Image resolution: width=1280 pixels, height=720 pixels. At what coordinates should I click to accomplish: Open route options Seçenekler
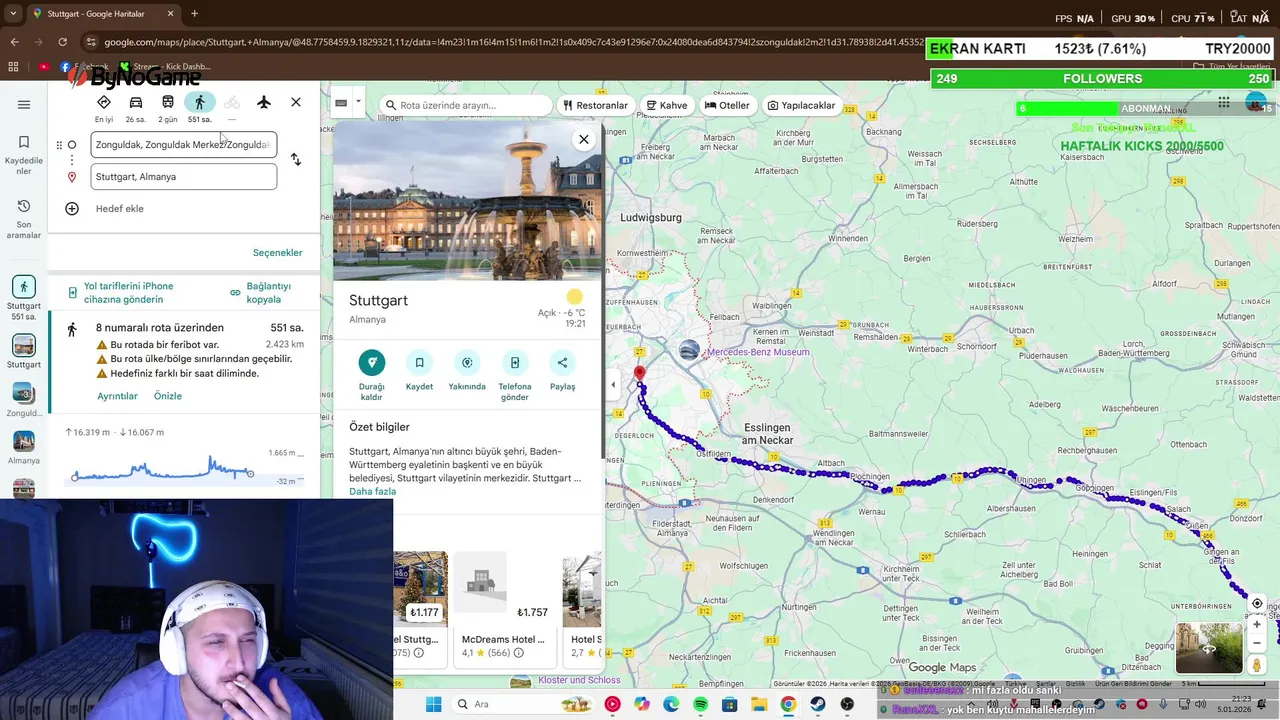tap(277, 253)
